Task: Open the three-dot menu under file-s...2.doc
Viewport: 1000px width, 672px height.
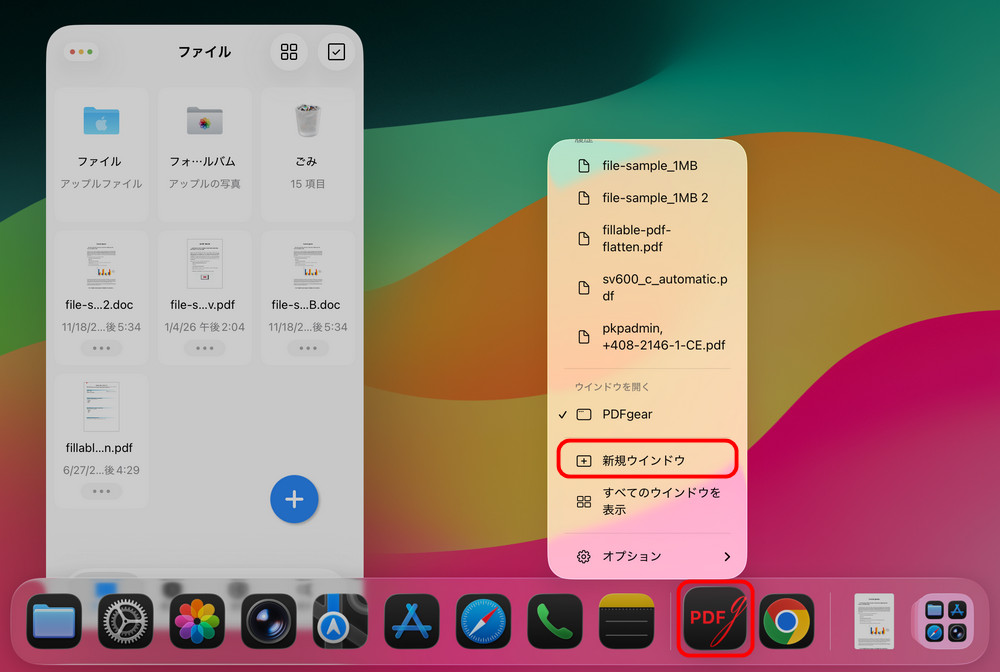Action: pos(100,347)
